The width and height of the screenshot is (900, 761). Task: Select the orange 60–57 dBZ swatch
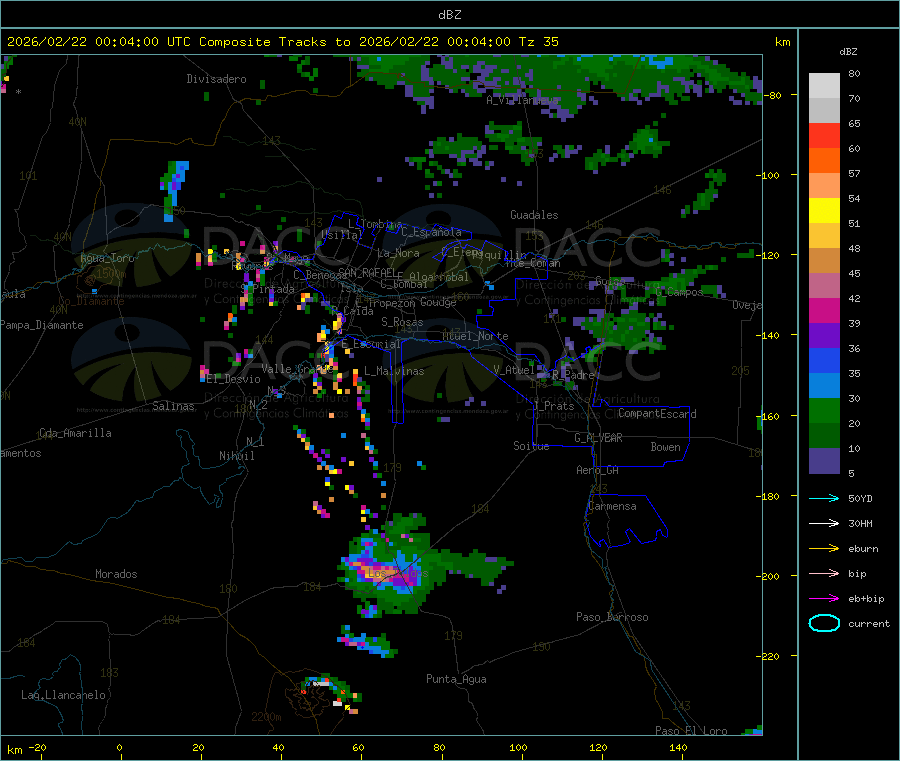(824, 161)
